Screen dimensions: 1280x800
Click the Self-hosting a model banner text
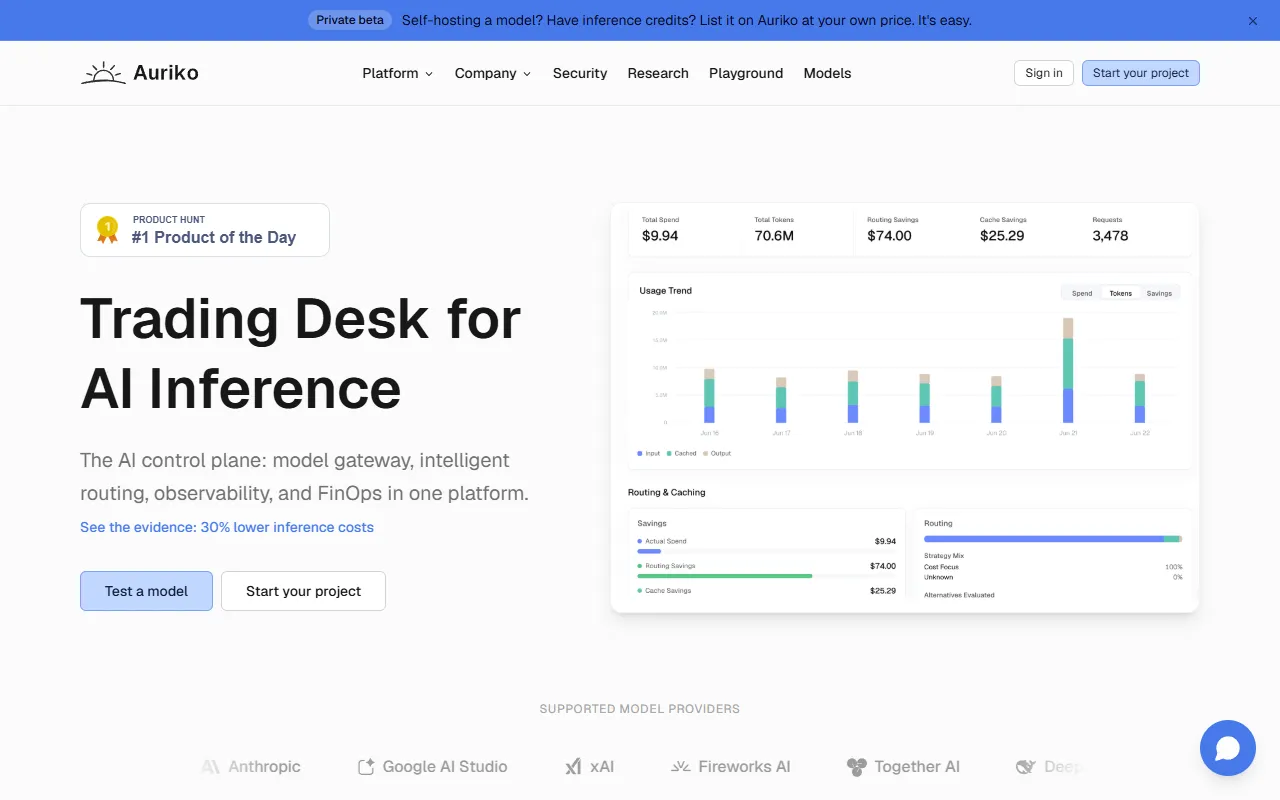[687, 20]
